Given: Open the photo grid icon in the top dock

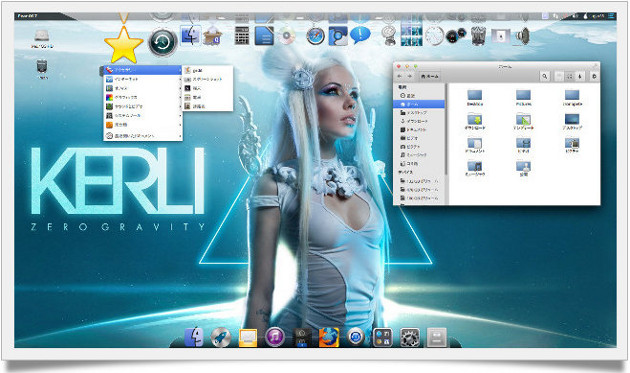Looking at the screenshot, I should pos(411,35).
